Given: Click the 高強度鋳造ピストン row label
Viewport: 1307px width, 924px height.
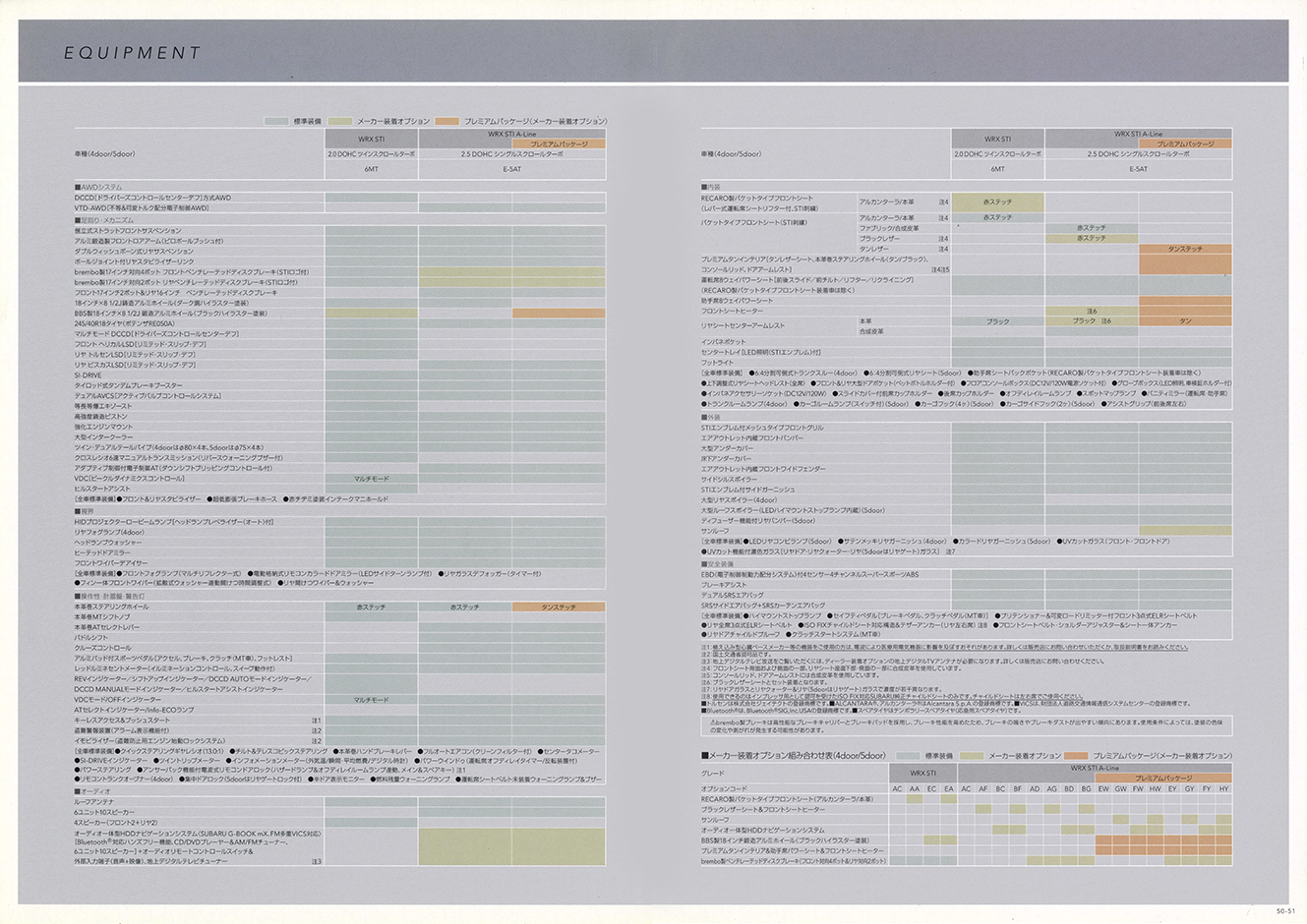Looking at the screenshot, I should point(102,417).
